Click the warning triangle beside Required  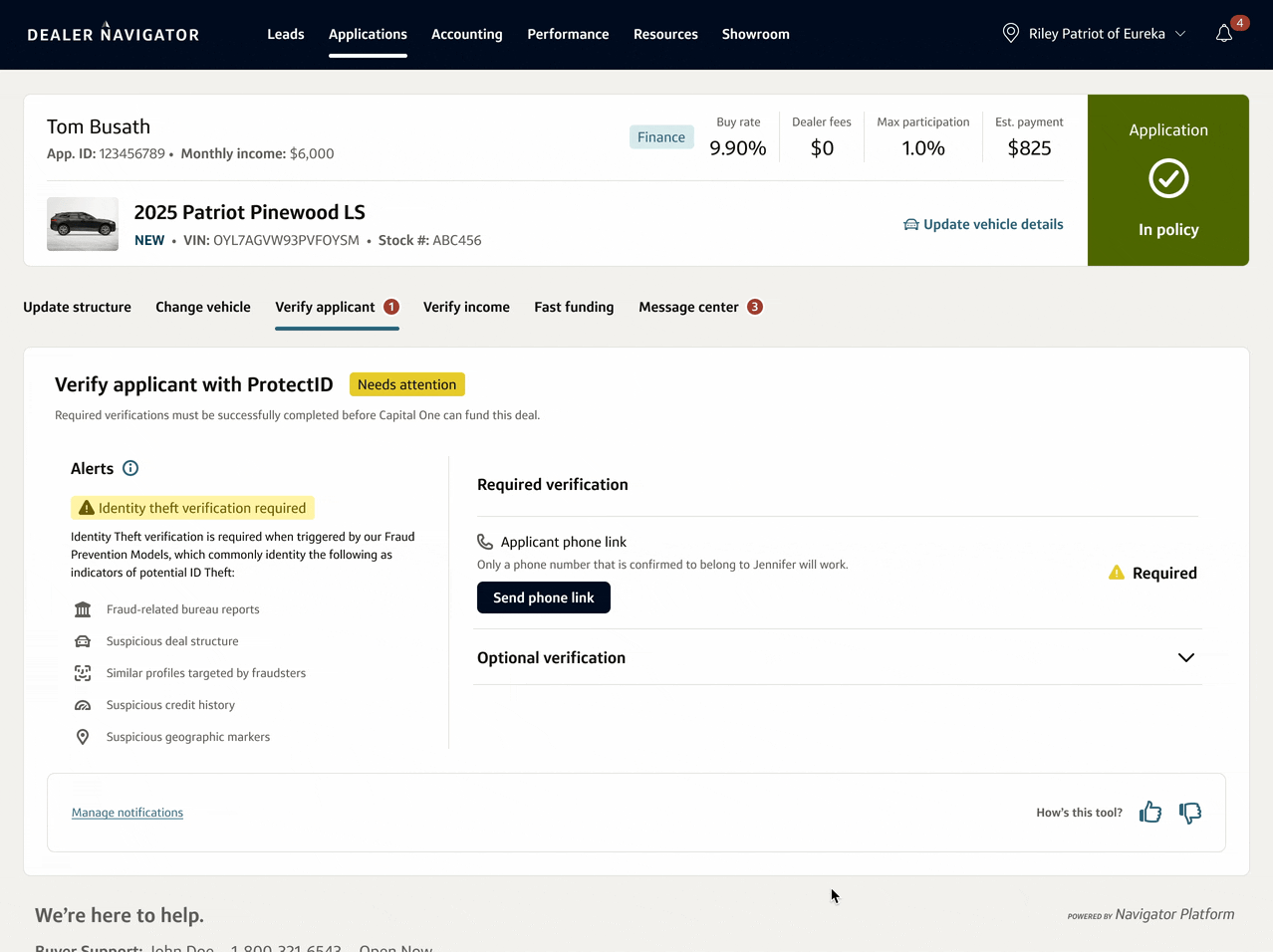1117,573
